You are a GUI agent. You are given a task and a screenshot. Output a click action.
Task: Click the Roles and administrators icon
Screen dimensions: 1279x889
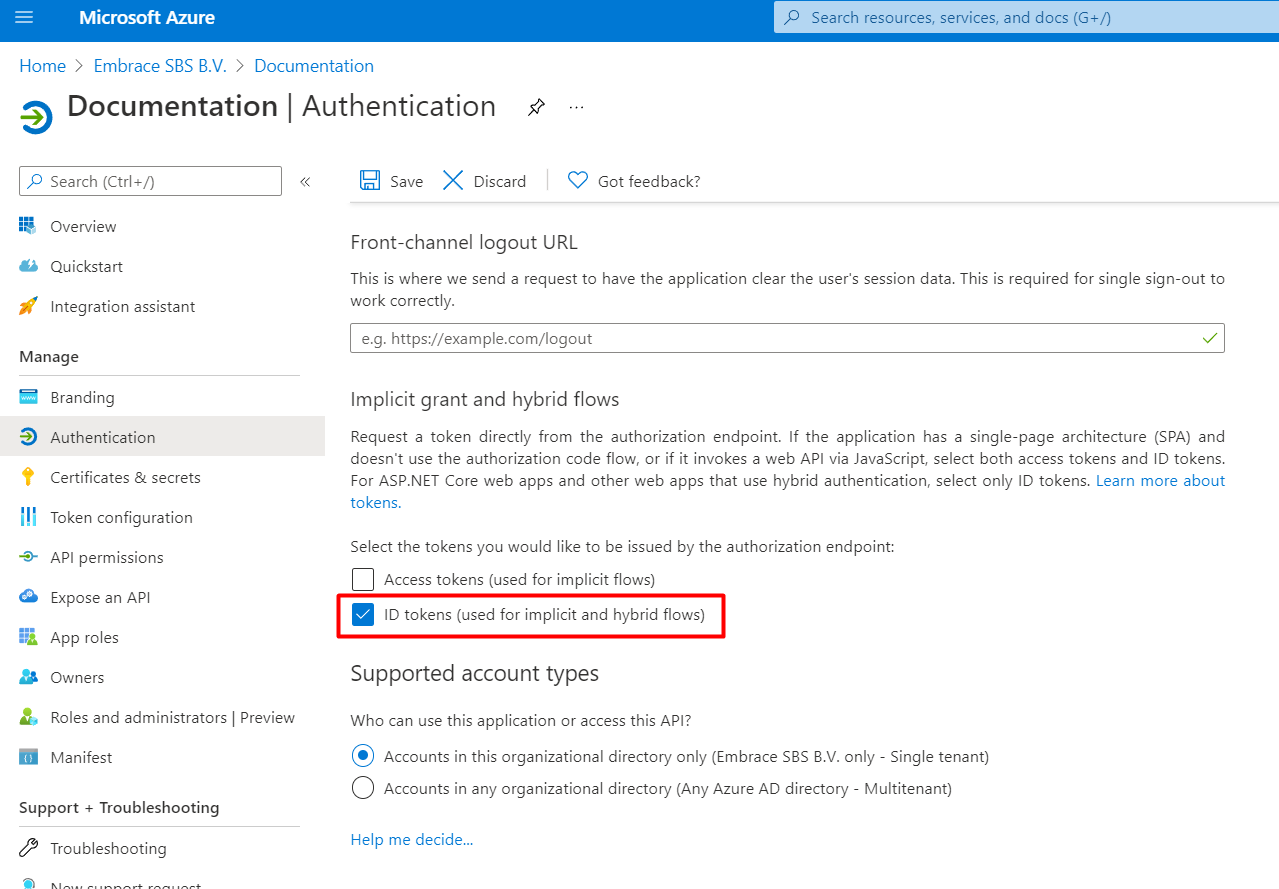pyautogui.click(x=29, y=717)
